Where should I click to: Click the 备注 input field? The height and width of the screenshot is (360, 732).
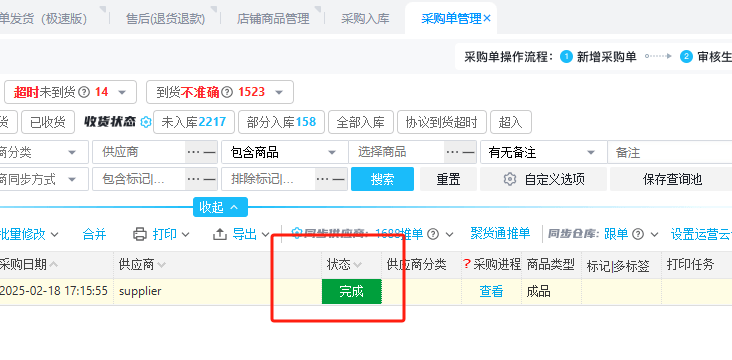click(670, 152)
